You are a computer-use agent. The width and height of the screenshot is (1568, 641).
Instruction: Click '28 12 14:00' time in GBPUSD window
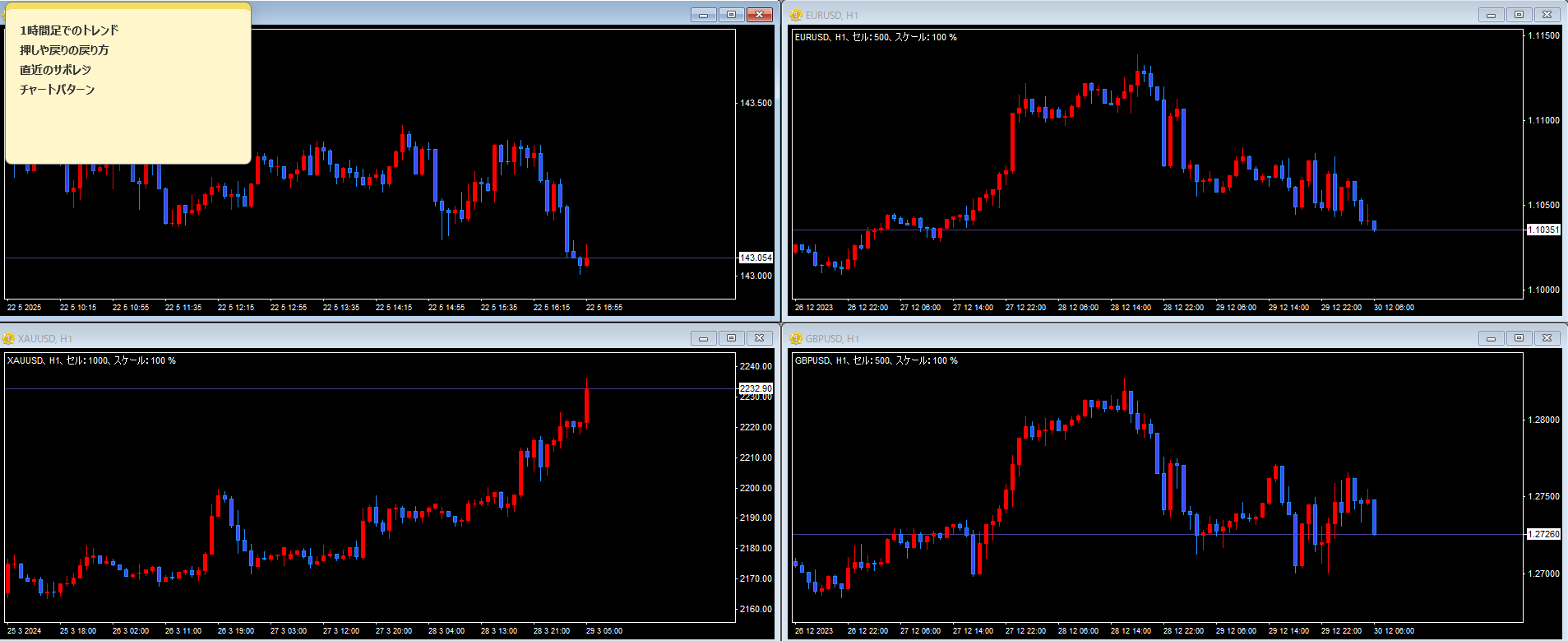pyautogui.click(x=1131, y=631)
